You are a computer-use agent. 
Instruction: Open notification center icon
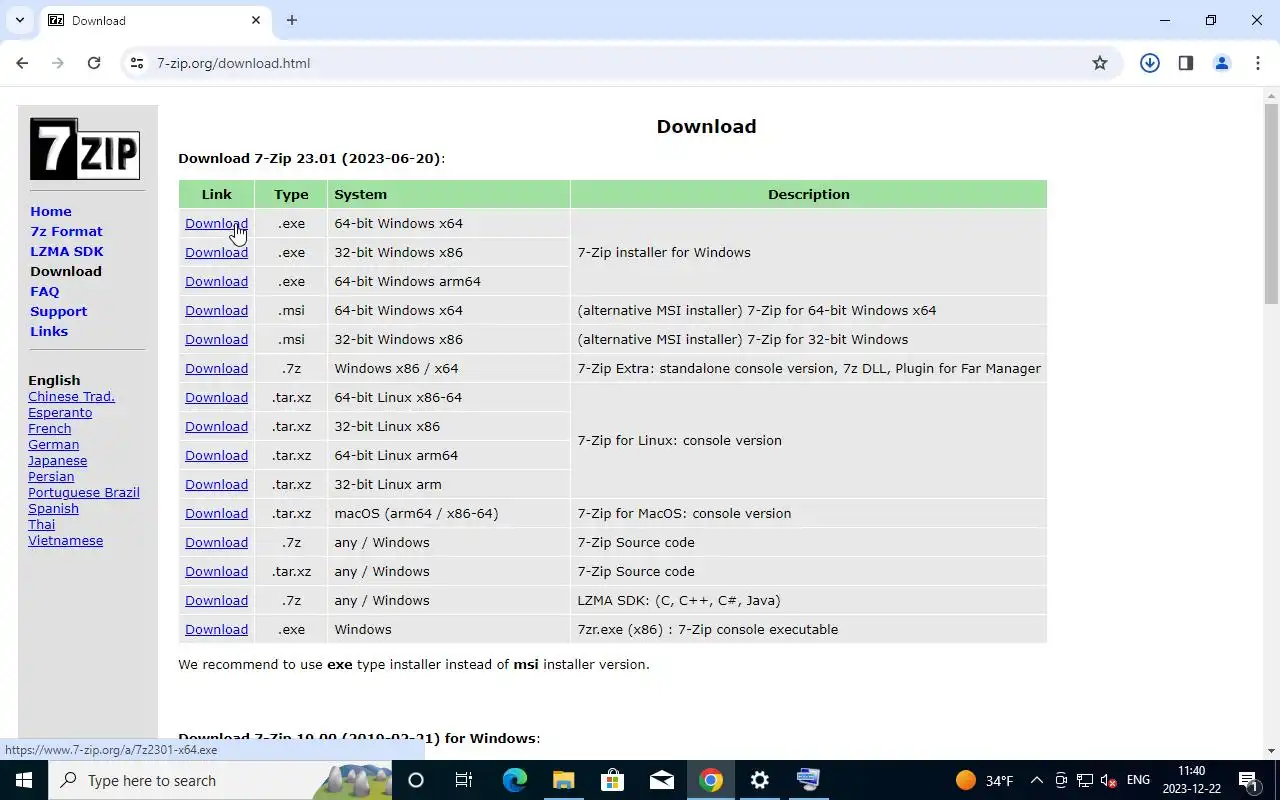tap(1250, 780)
